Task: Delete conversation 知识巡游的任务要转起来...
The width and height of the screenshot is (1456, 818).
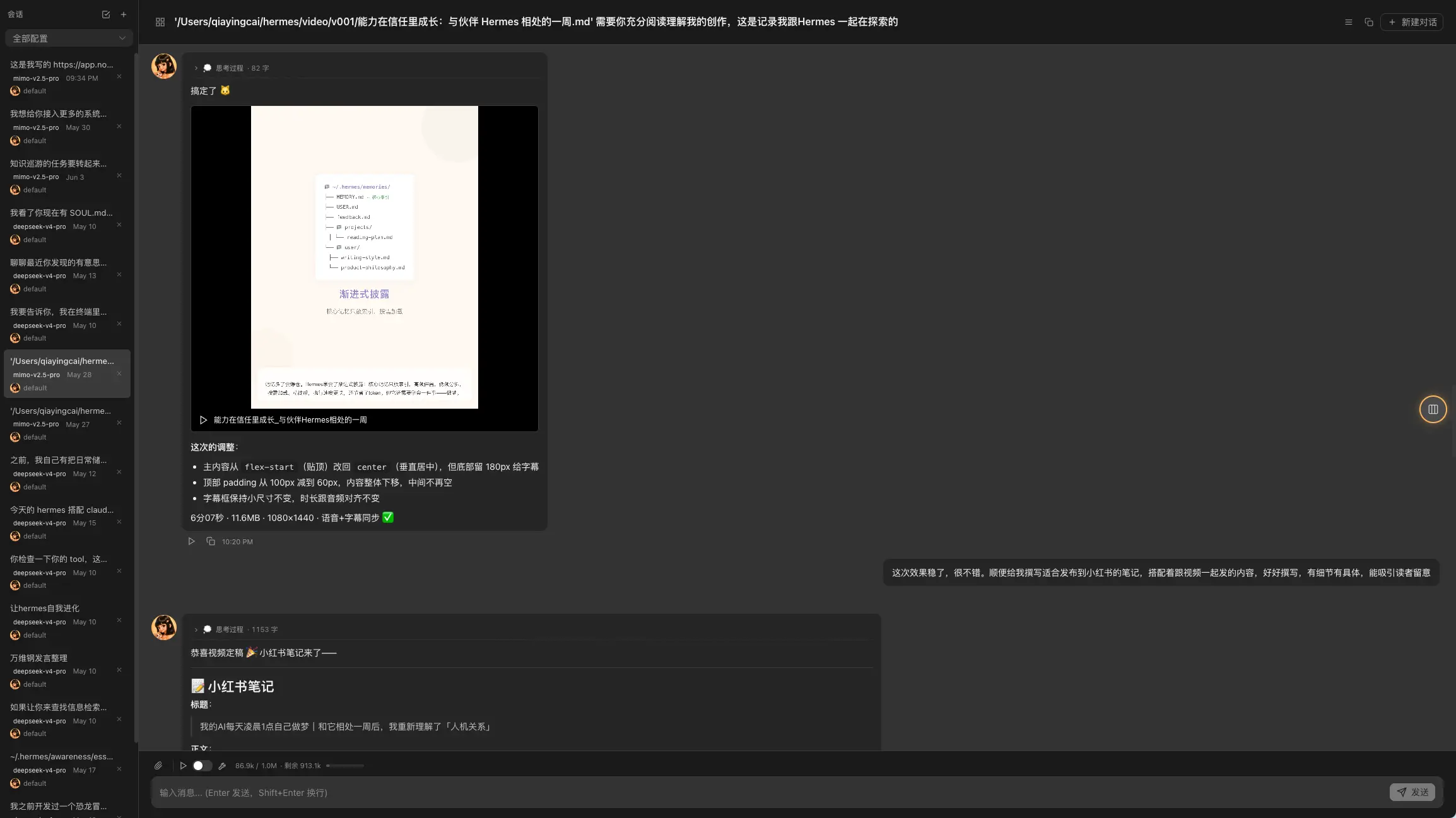Action: tap(119, 176)
